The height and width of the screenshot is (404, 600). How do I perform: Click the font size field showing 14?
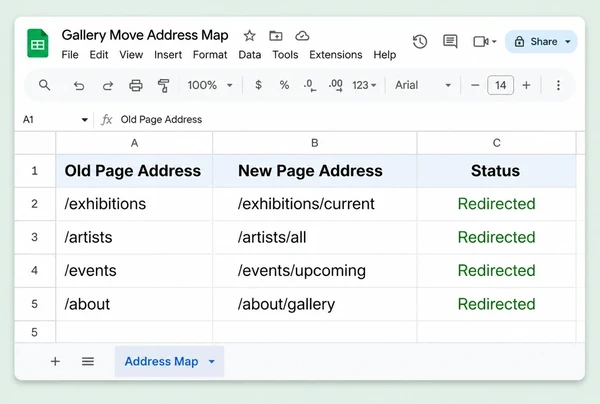point(501,85)
